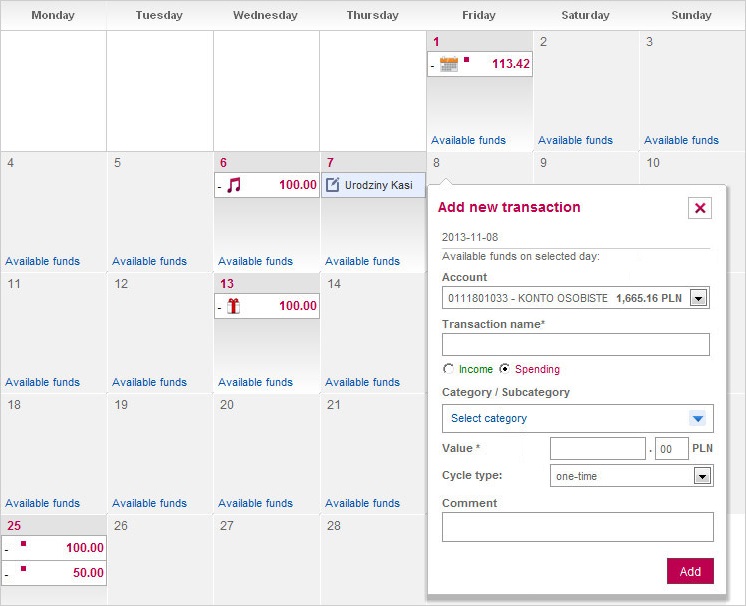Image resolution: width=746 pixels, height=606 pixels.
Task: Expand the Select category dropdown
Action: [x=698, y=418]
